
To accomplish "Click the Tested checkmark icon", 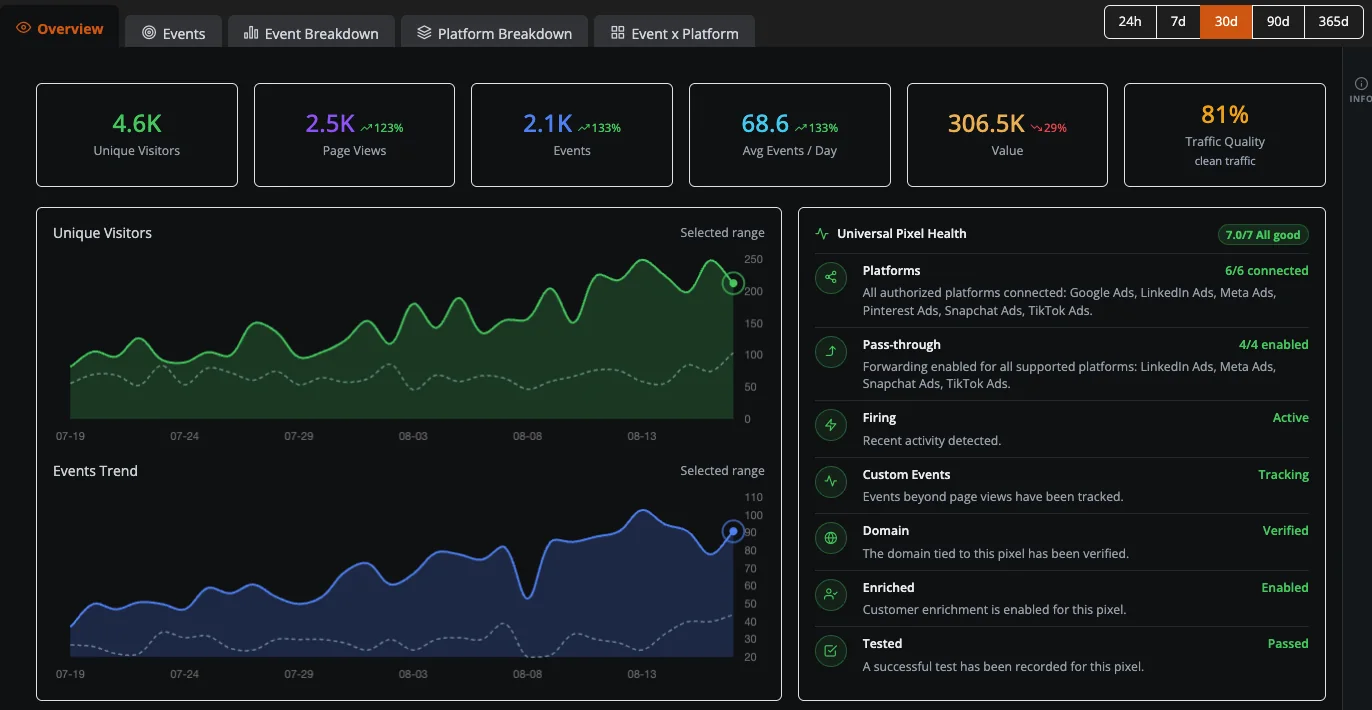I will click(x=830, y=651).
